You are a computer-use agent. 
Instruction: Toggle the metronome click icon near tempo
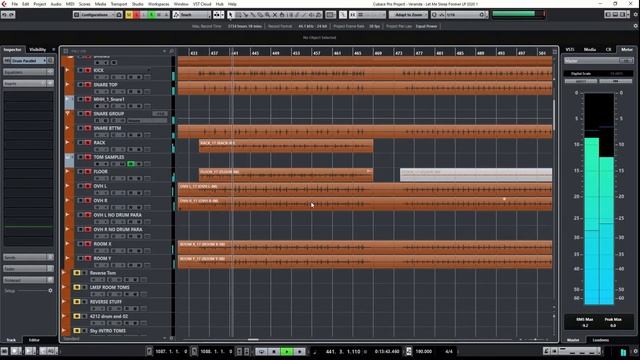pyautogui.click(x=409, y=351)
